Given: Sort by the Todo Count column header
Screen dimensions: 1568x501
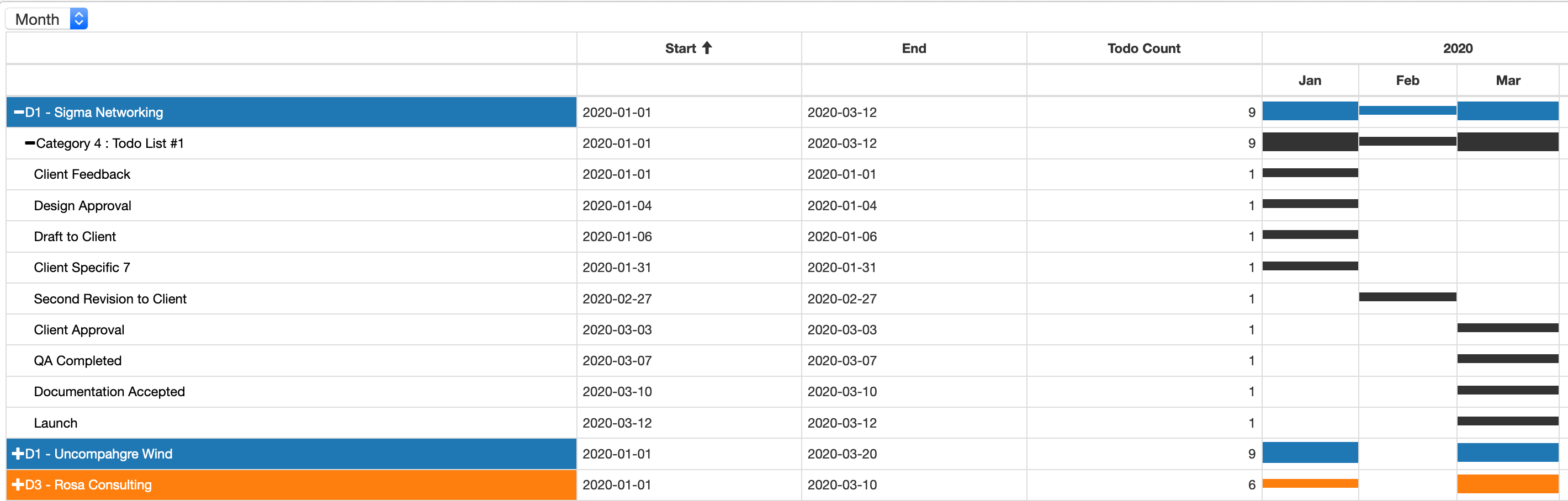Looking at the screenshot, I should point(1143,48).
